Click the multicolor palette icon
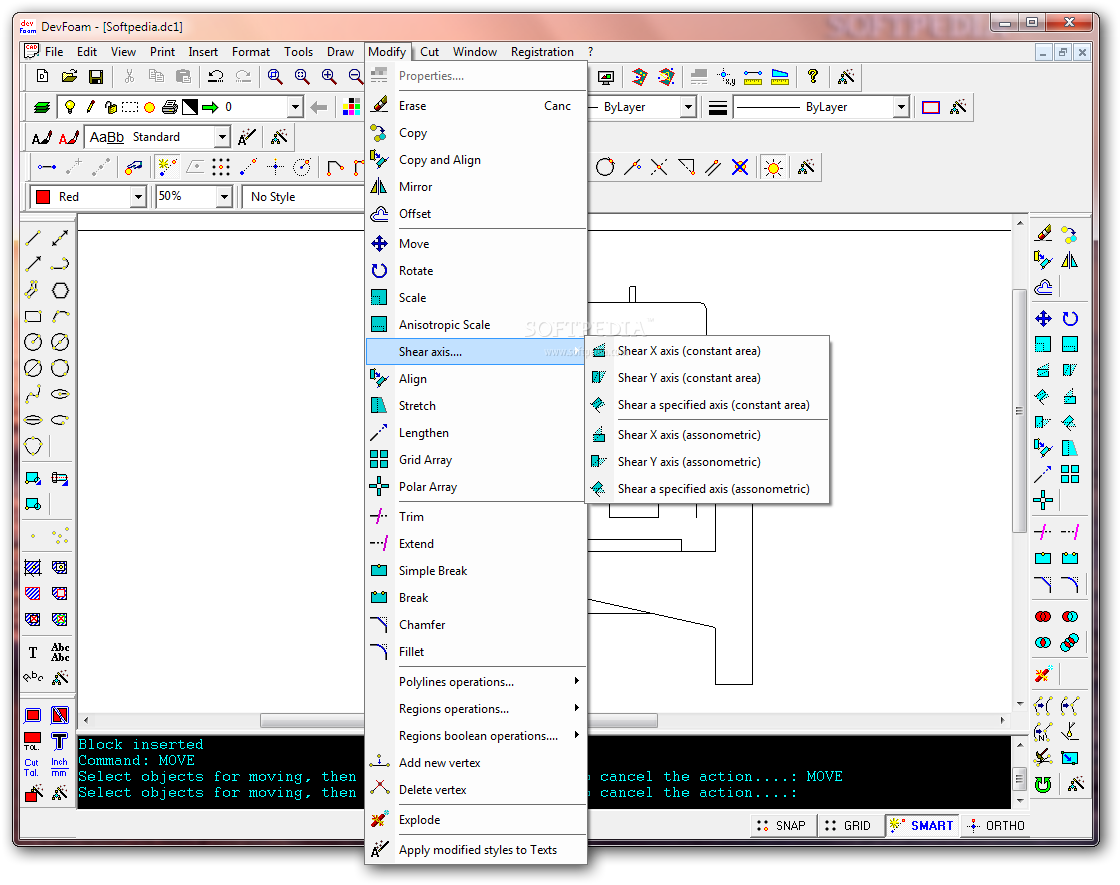 pos(351,107)
